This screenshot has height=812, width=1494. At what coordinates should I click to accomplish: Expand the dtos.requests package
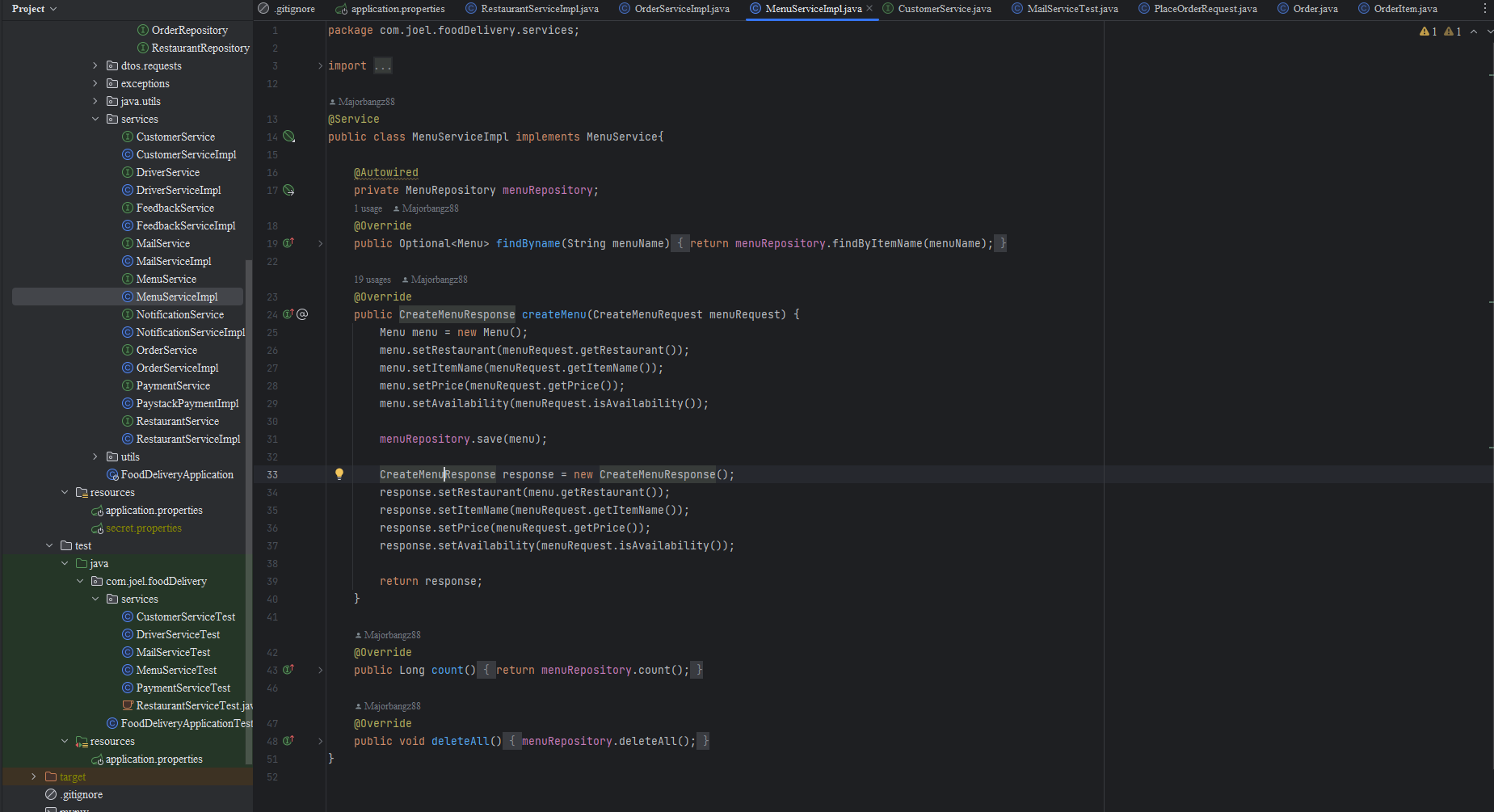coord(95,65)
